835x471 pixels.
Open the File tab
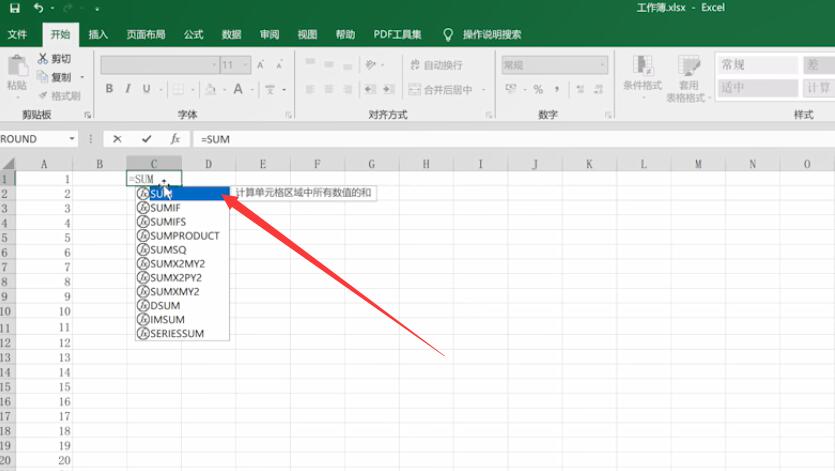point(17,35)
